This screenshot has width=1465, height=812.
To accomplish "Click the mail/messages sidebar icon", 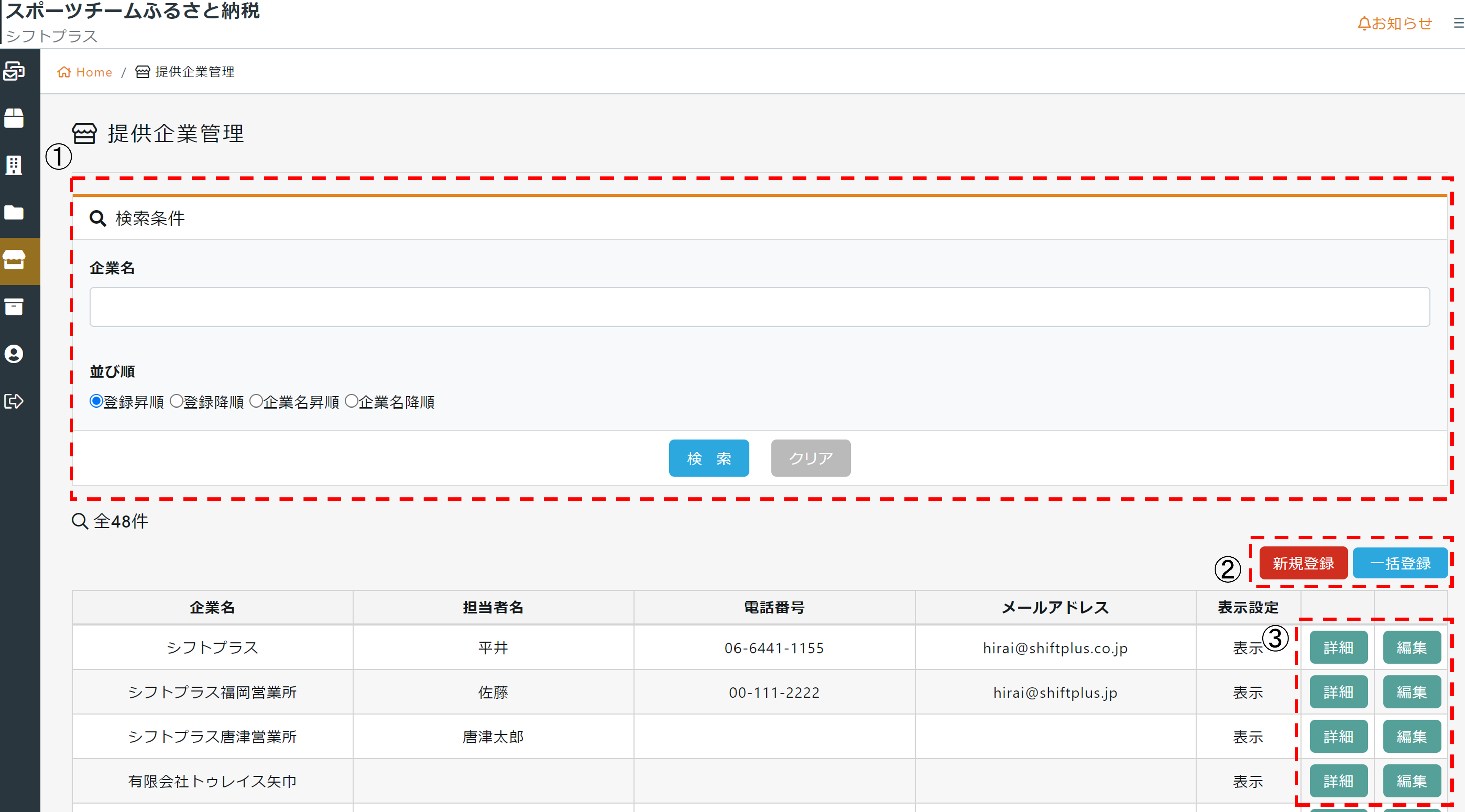I will click(14, 72).
